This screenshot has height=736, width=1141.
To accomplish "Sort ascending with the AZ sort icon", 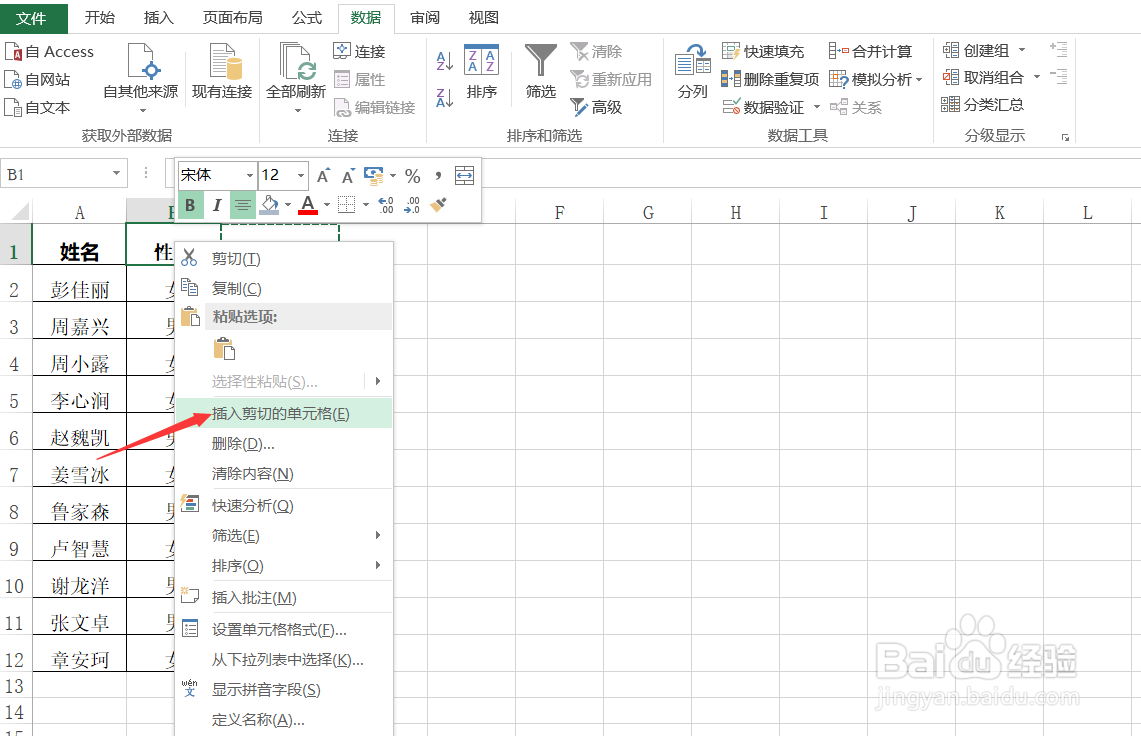I will [x=443, y=62].
